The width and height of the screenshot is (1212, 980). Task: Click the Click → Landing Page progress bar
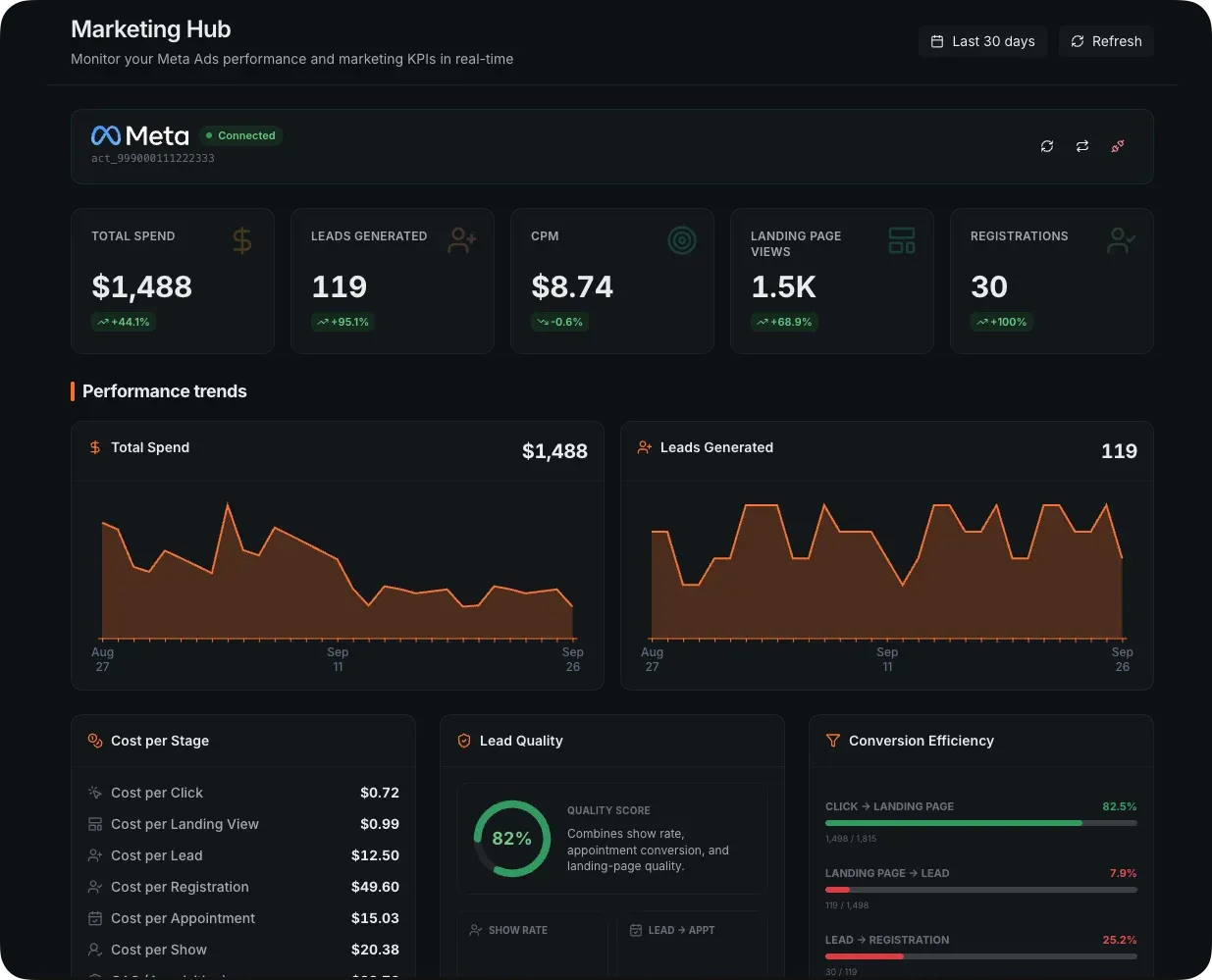pyautogui.click(x=981, y=823)
